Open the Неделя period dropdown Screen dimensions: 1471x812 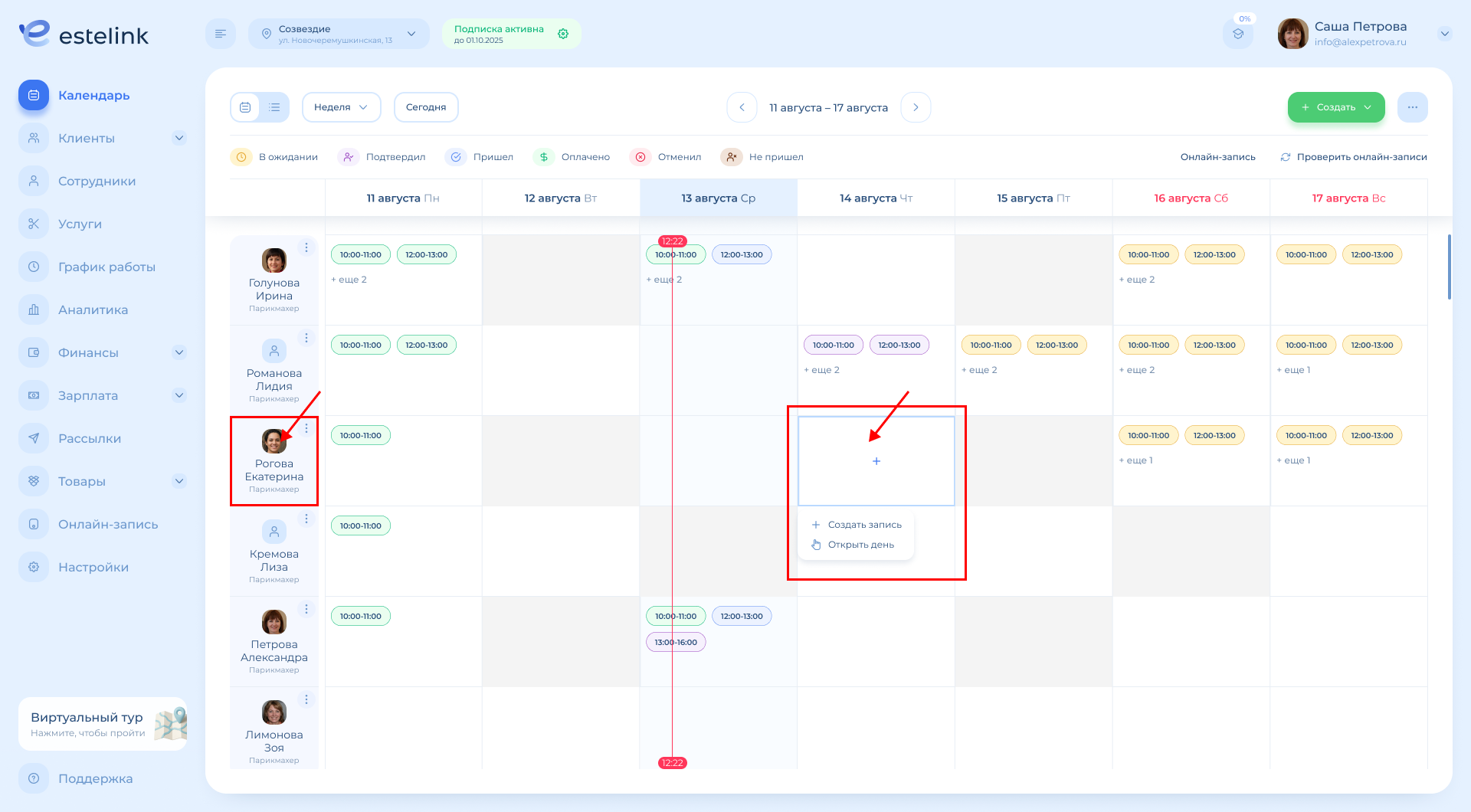341,107
